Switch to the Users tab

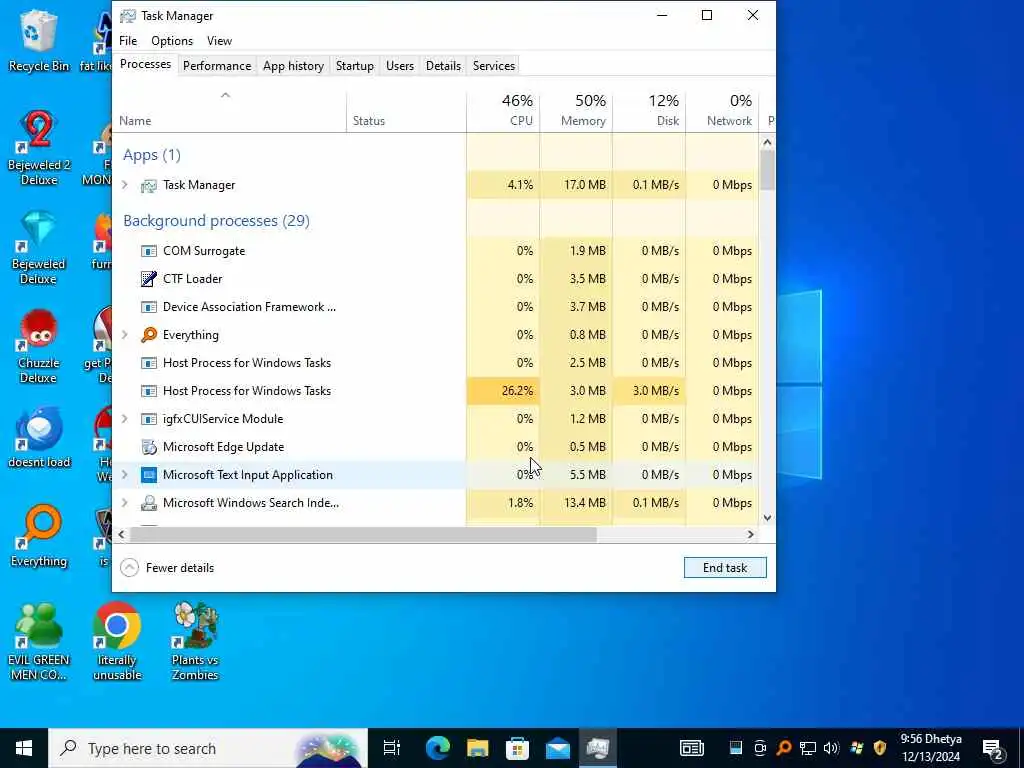coord(400,66)
